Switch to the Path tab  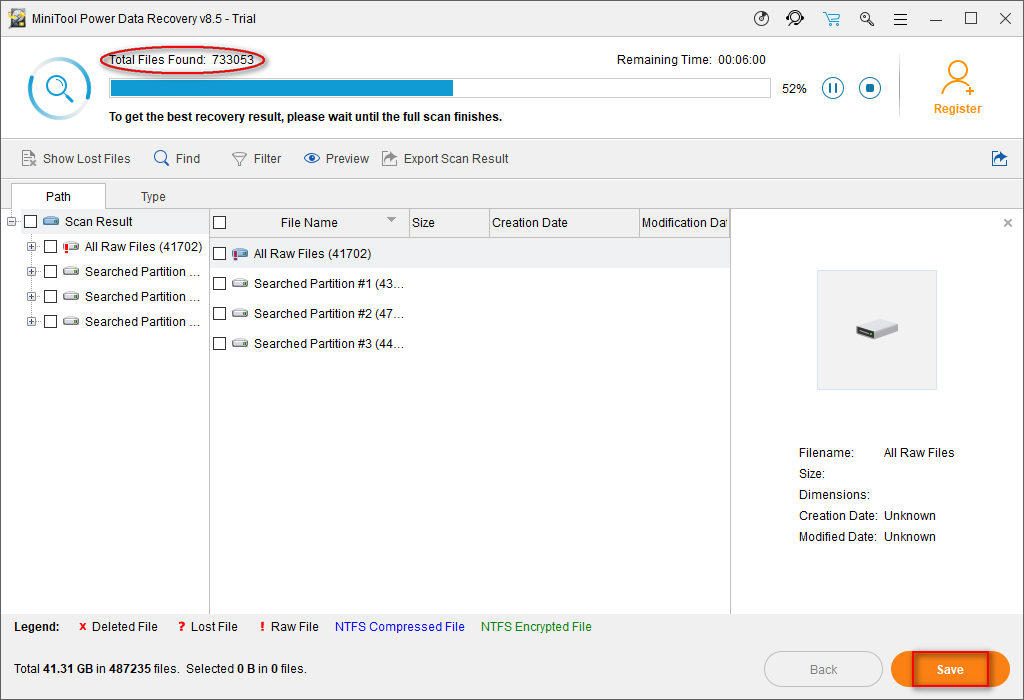(x=58, y=197)
